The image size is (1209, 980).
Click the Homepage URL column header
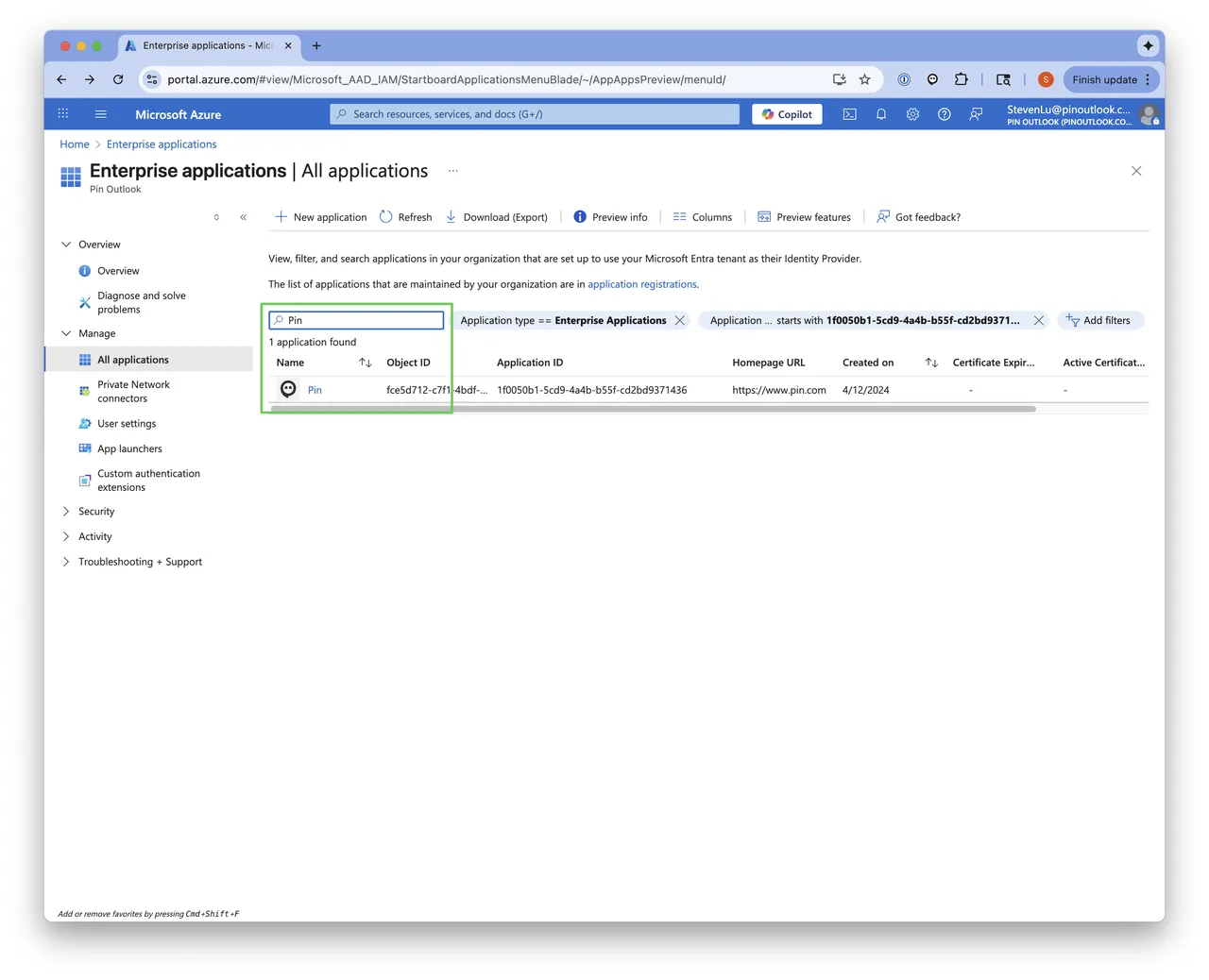[x=769, y=363]
